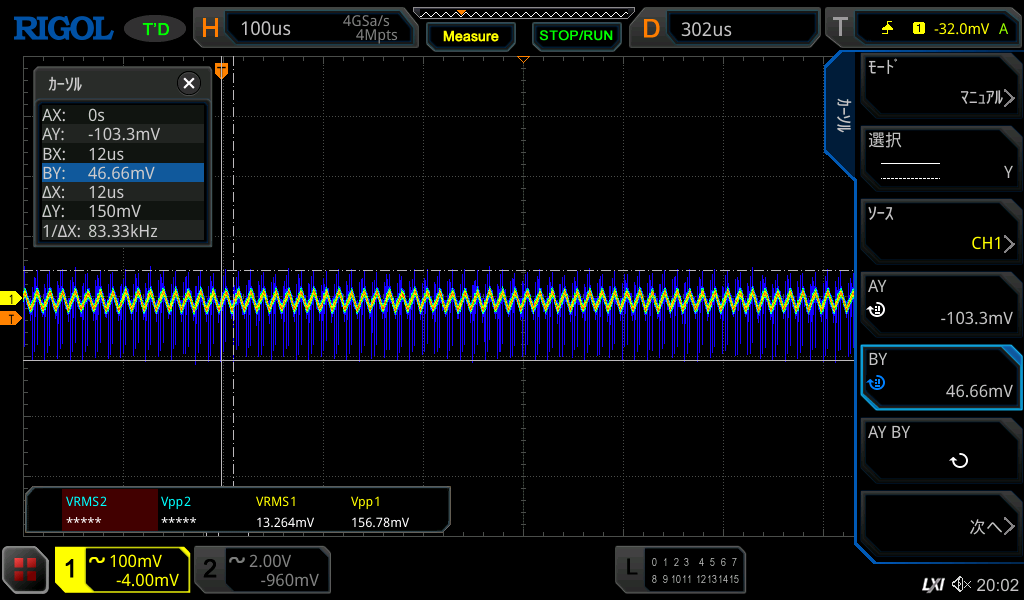Expand the mode (モード) manual selector

point(940,84)
